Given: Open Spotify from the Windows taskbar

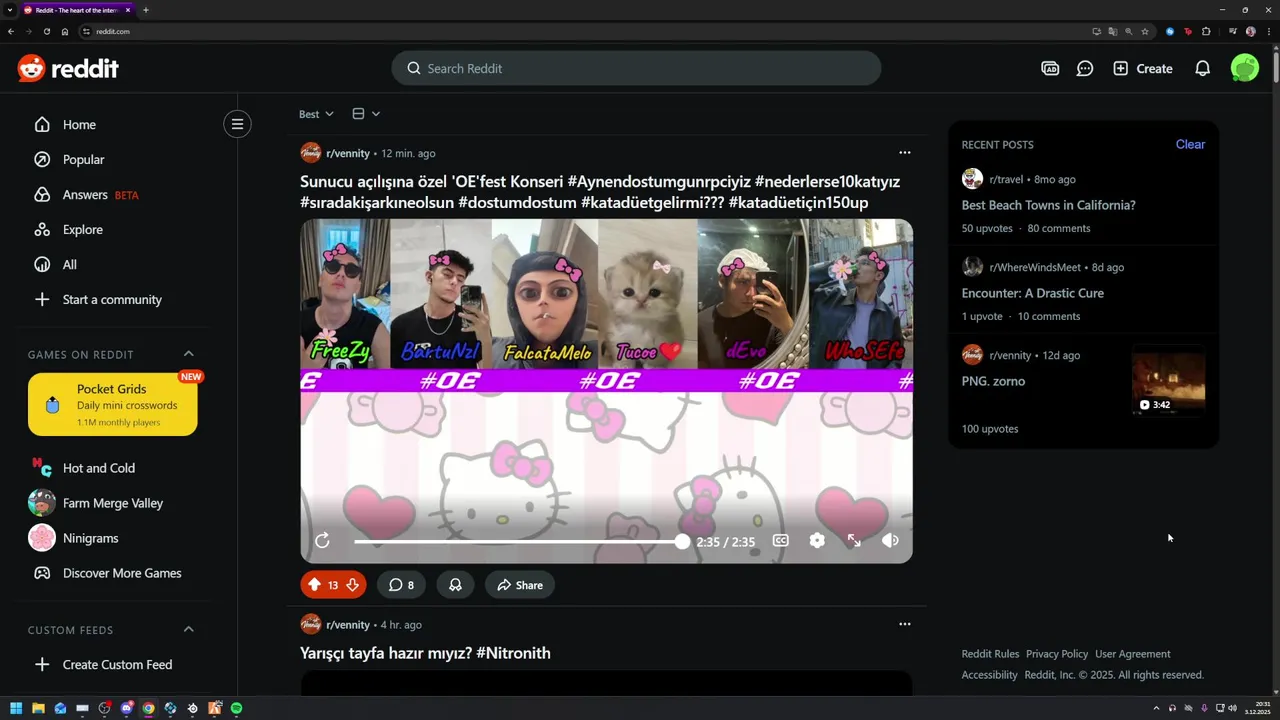Looking at the screenshot, I should [x=236, y=708].
